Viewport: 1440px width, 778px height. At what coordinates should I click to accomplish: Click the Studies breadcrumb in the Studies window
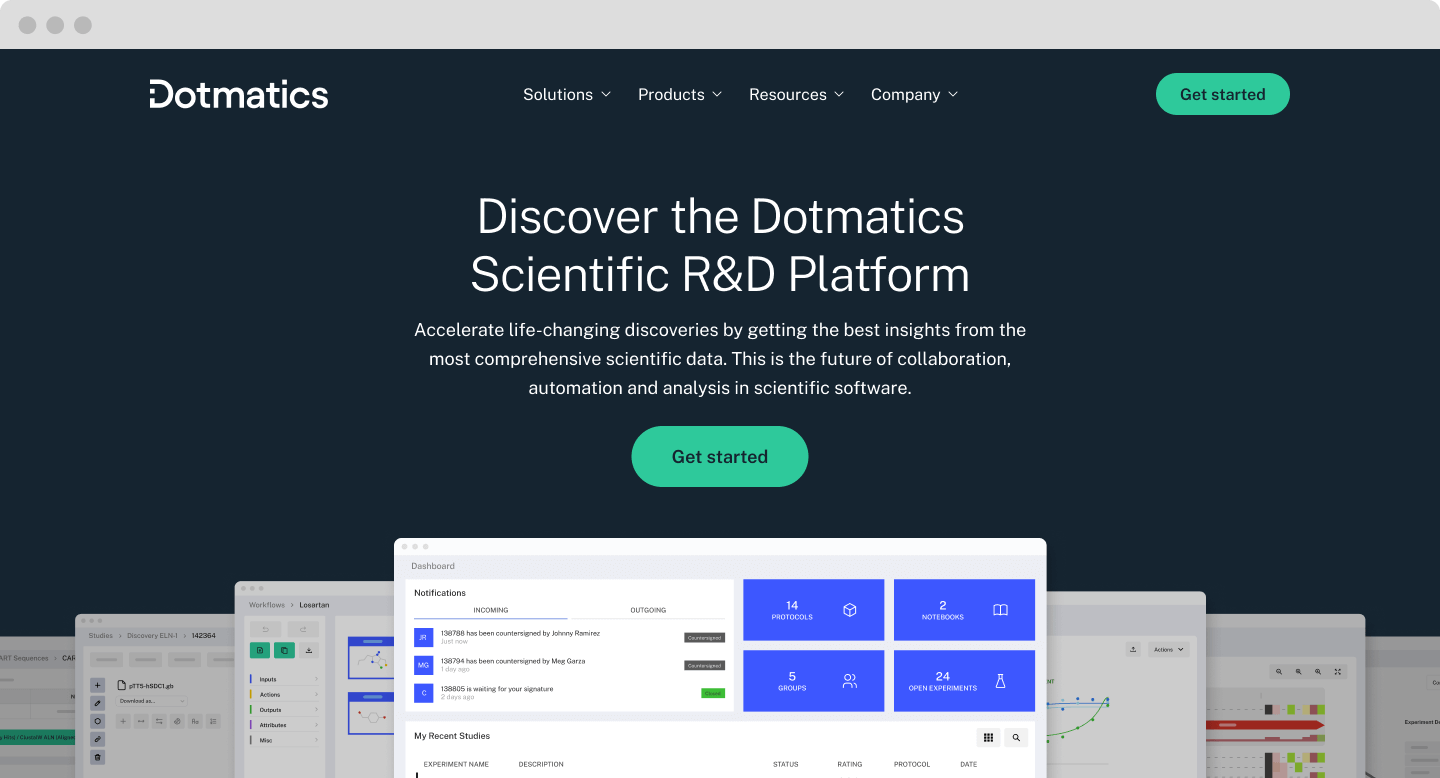100,635
